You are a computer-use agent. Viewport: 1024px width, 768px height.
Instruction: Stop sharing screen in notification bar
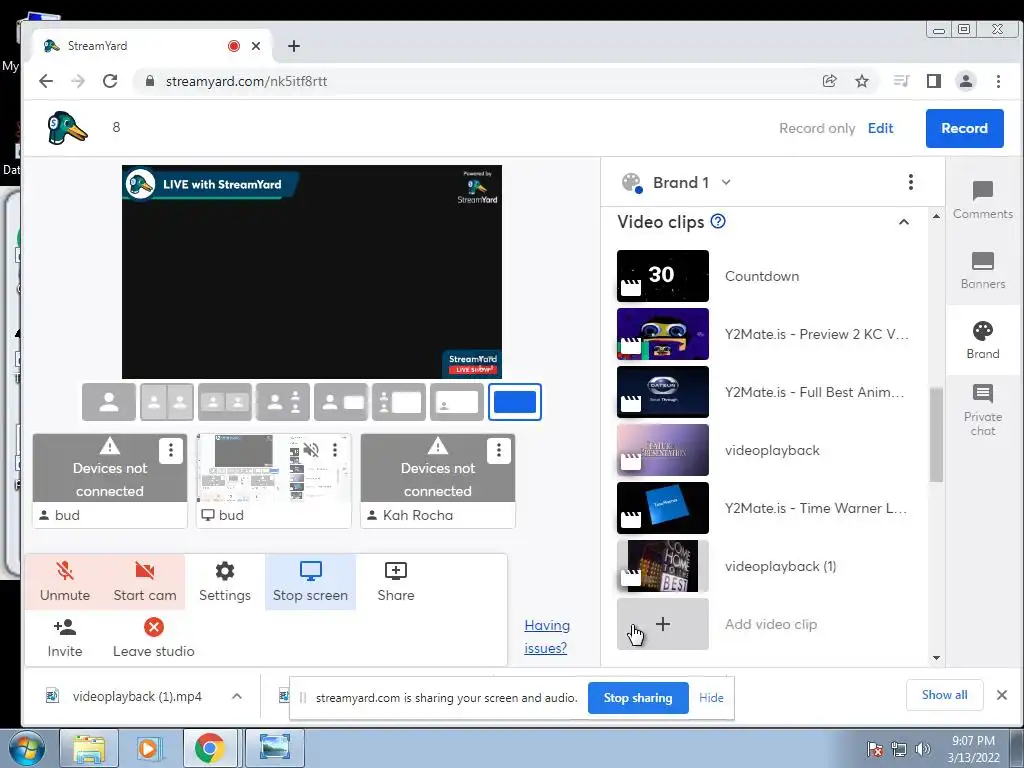pos(637,697)
